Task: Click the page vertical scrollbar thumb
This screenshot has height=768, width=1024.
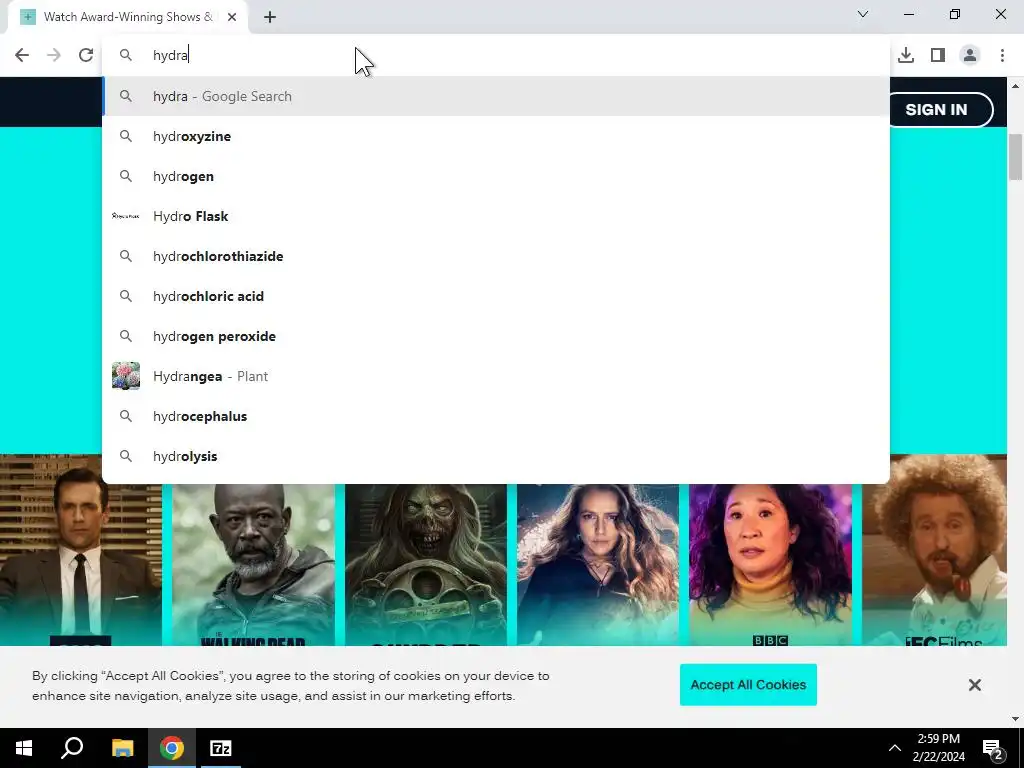Action: pos(1016,157)
